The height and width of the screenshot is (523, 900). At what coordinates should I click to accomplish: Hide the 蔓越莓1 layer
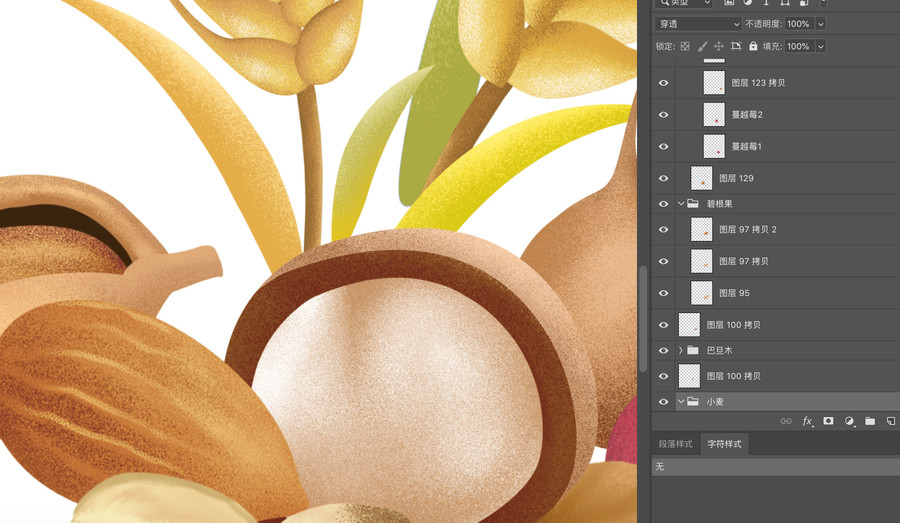click(x=664, y=146)
